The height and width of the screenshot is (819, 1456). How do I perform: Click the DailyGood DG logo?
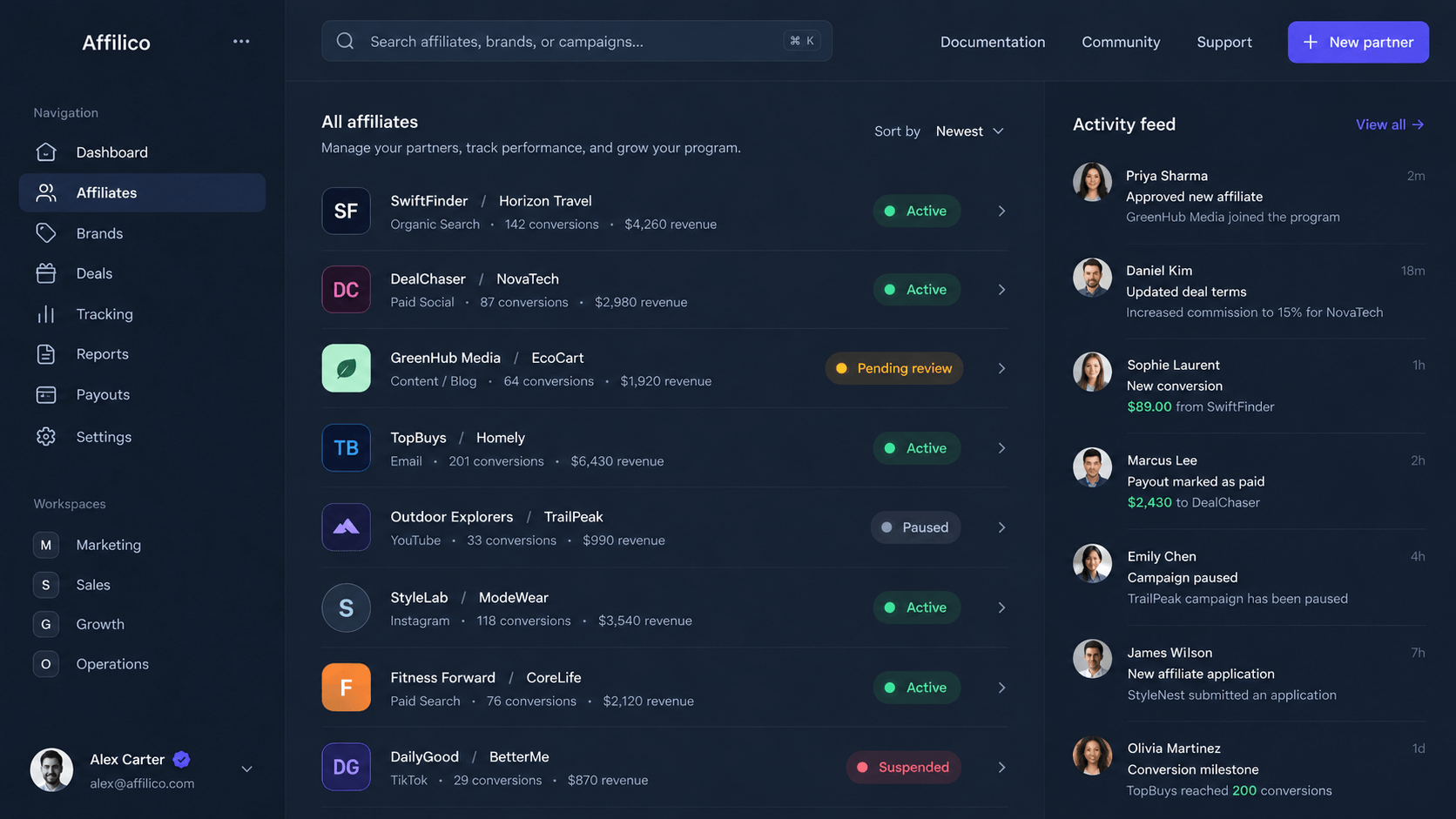tap(346, 767)
